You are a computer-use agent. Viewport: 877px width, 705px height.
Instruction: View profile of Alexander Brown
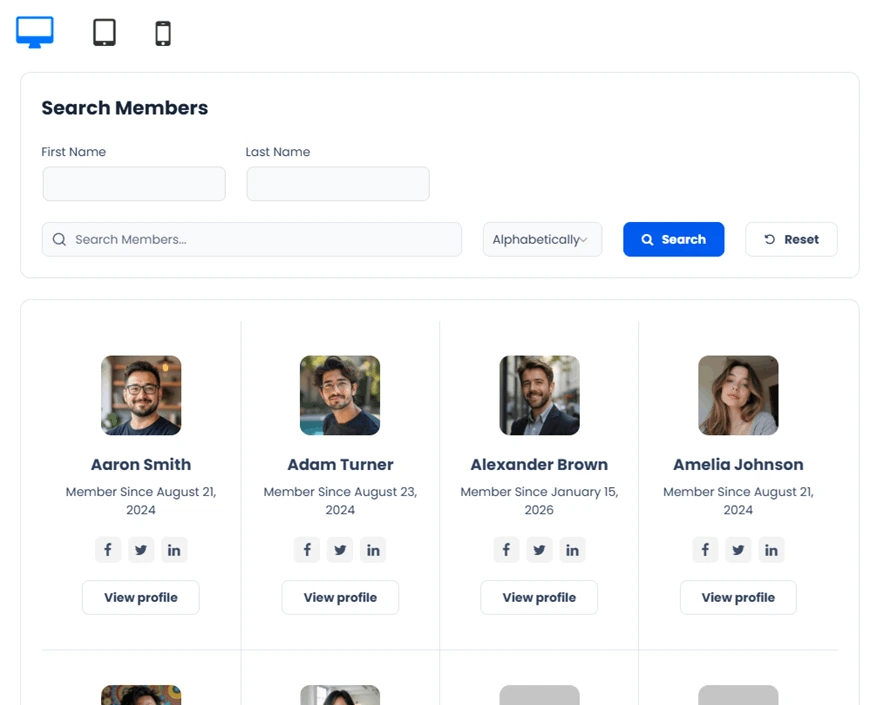tap(539, 598)
